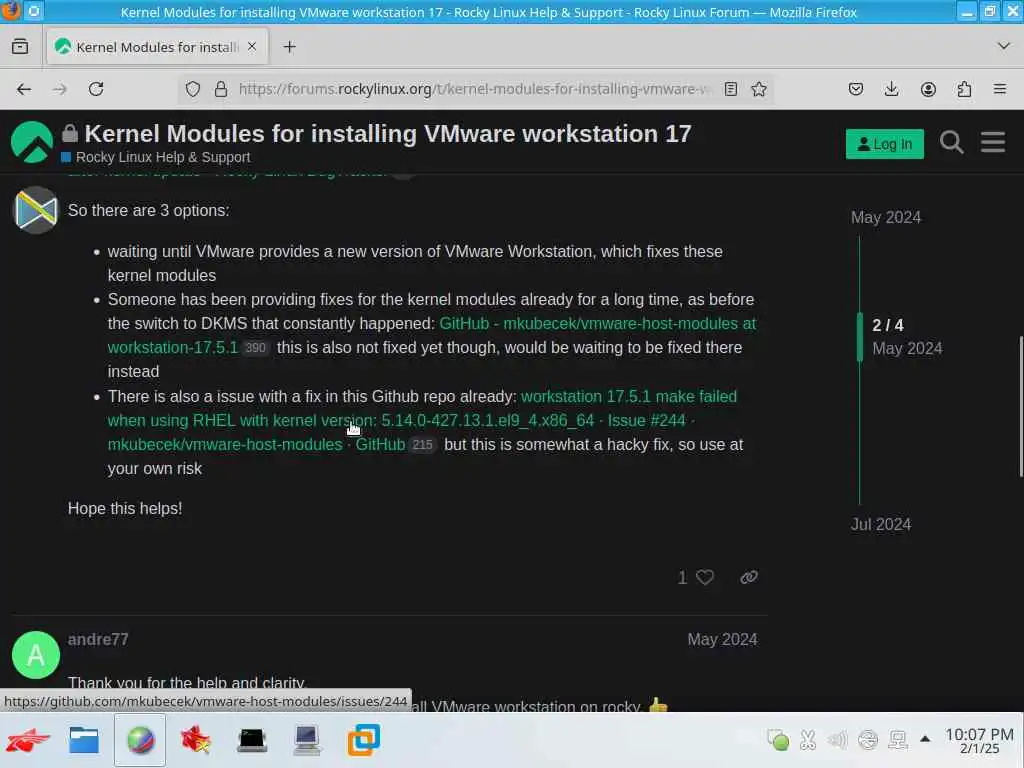The image size is (1024, 768).
Task: Reload the current page
Action: 96,89
